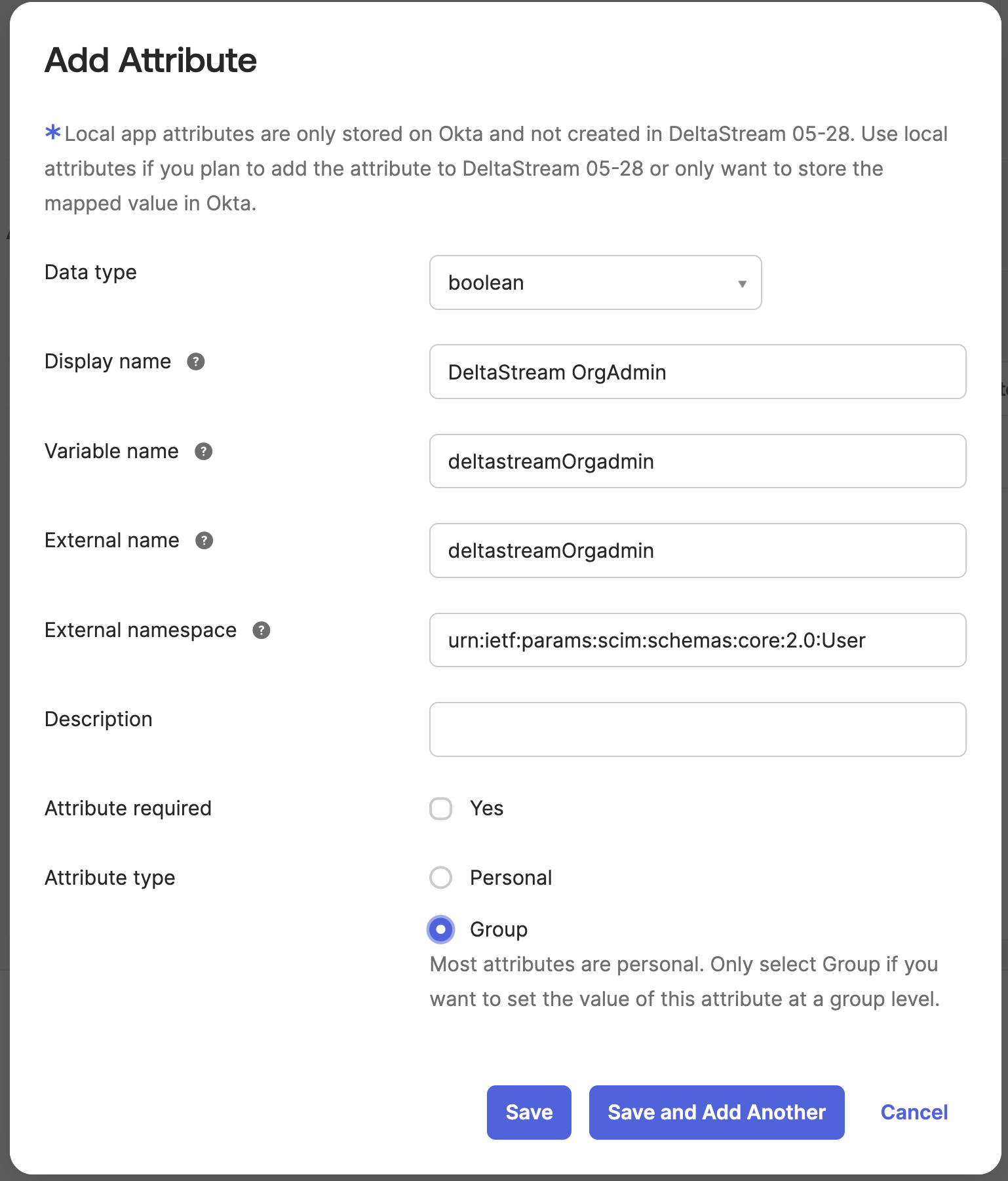Click the Add Attribute dialog title
Screen dimensions: 1008x1181
[151, 60]
